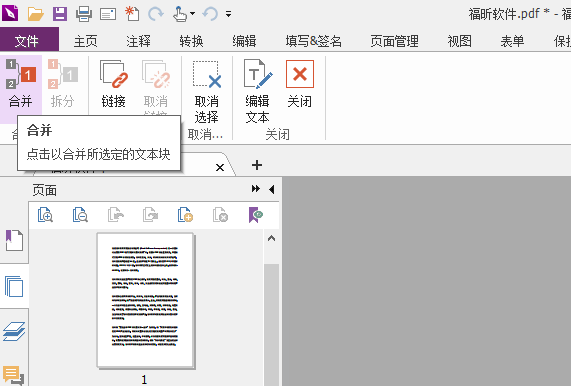Select page 1 thumbnail
Screen dimensions: 571x386
click(145, 300)
